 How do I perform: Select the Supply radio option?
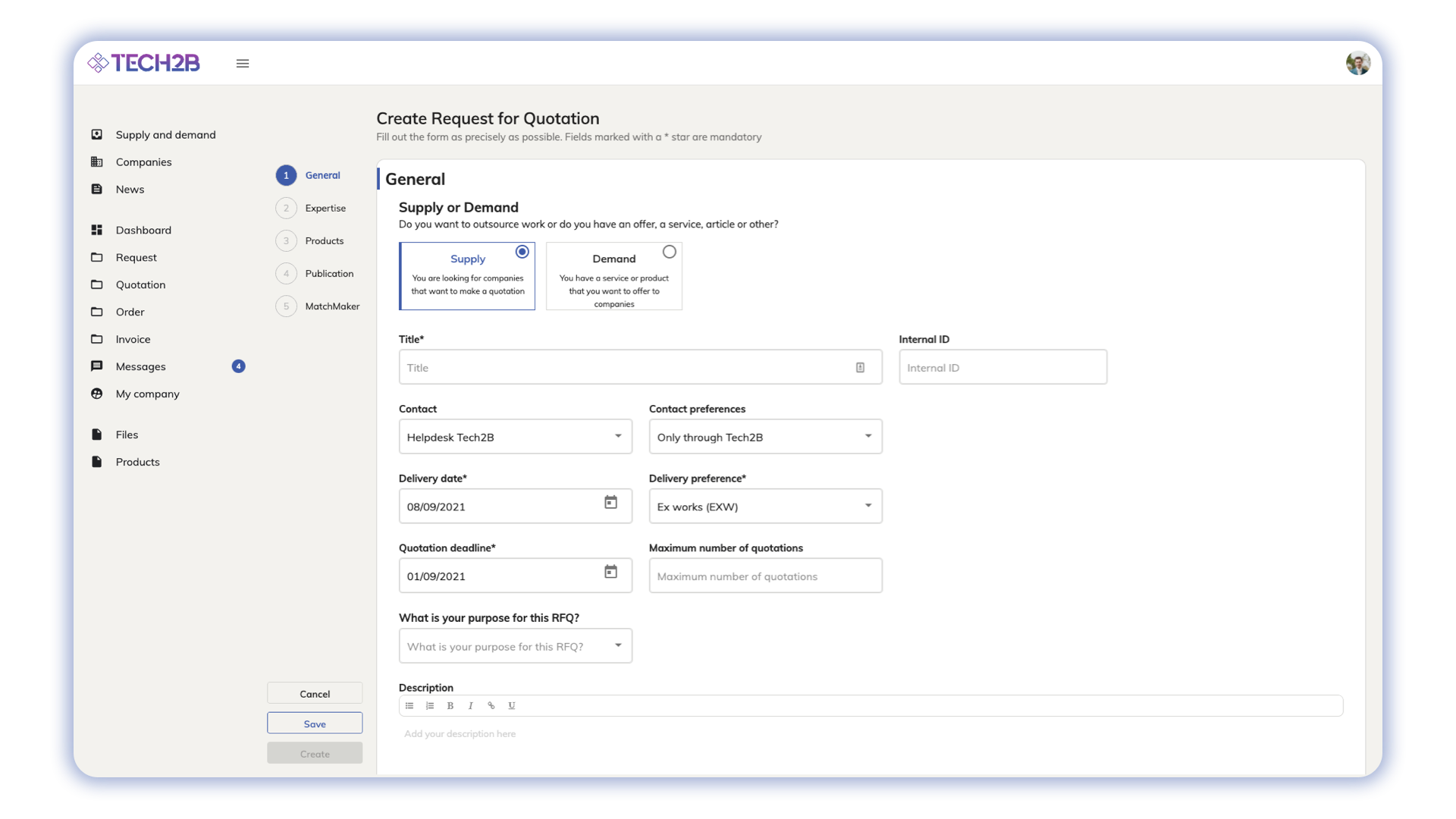tap(522, 252)
